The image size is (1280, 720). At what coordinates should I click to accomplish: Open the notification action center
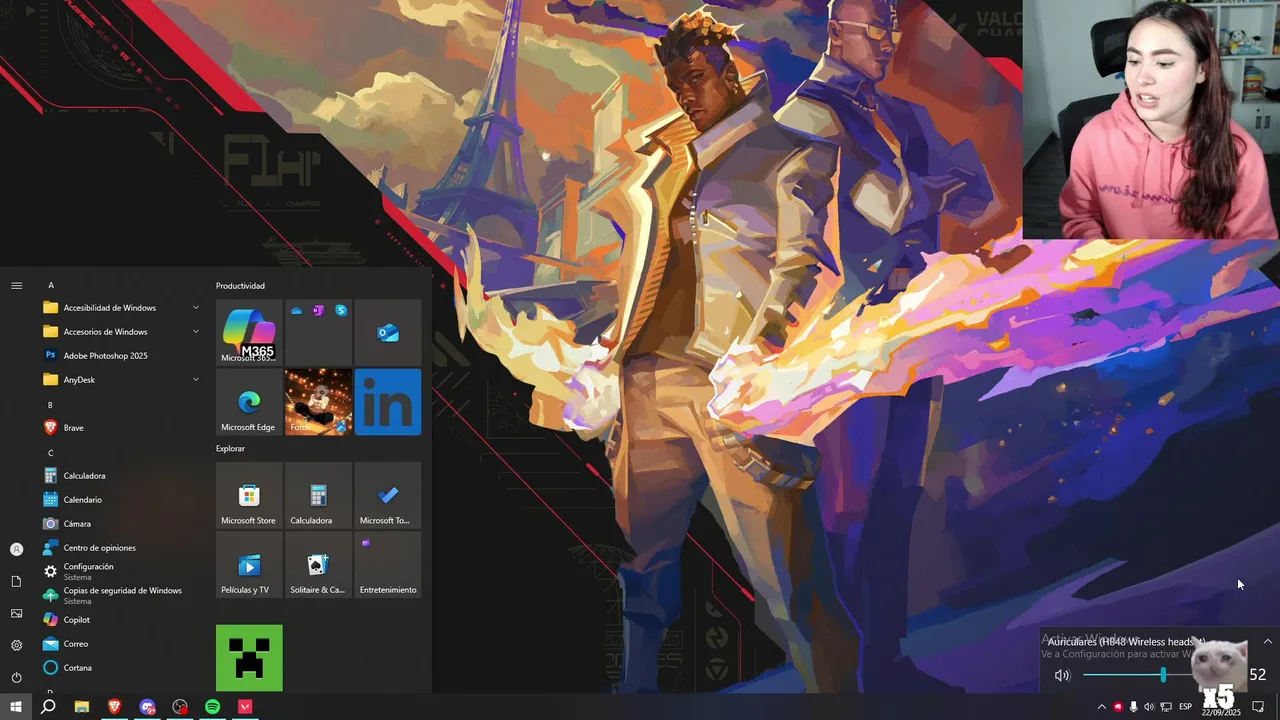(1259, 707)
